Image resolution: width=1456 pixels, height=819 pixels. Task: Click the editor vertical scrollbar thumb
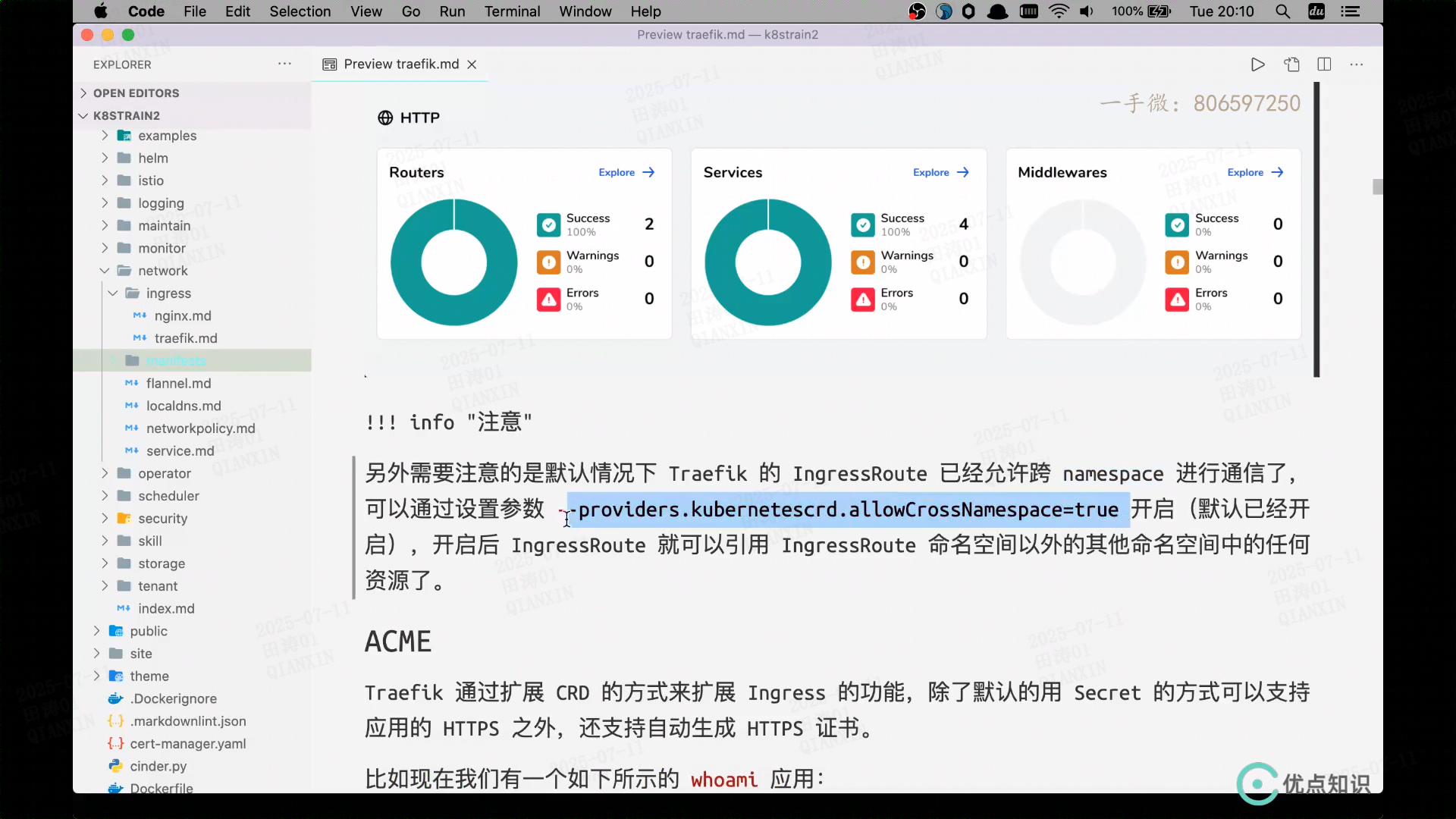tap(1377, 187)
